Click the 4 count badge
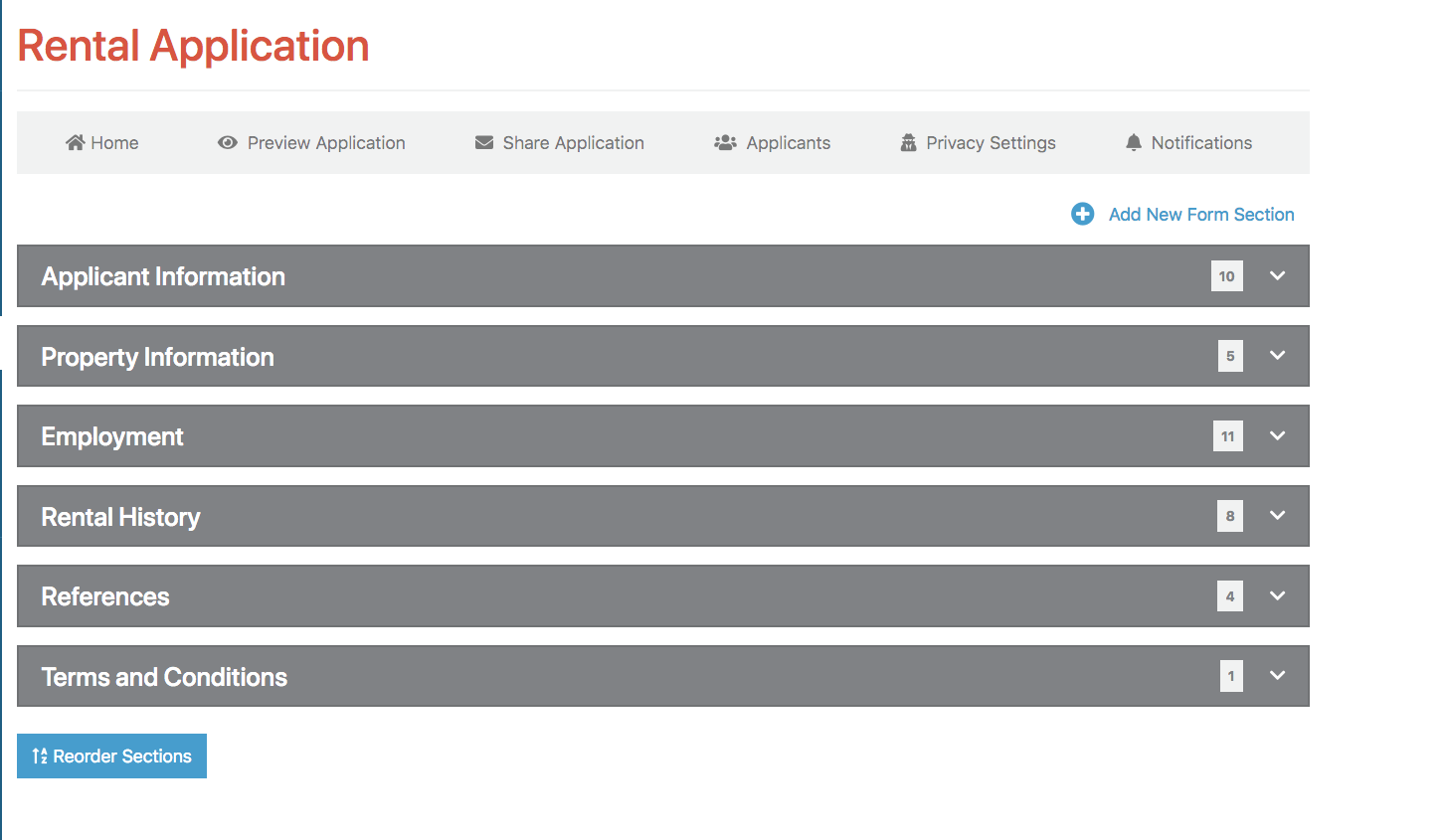This screenshot has height=840, width=1446. [x=1230, y=596]
